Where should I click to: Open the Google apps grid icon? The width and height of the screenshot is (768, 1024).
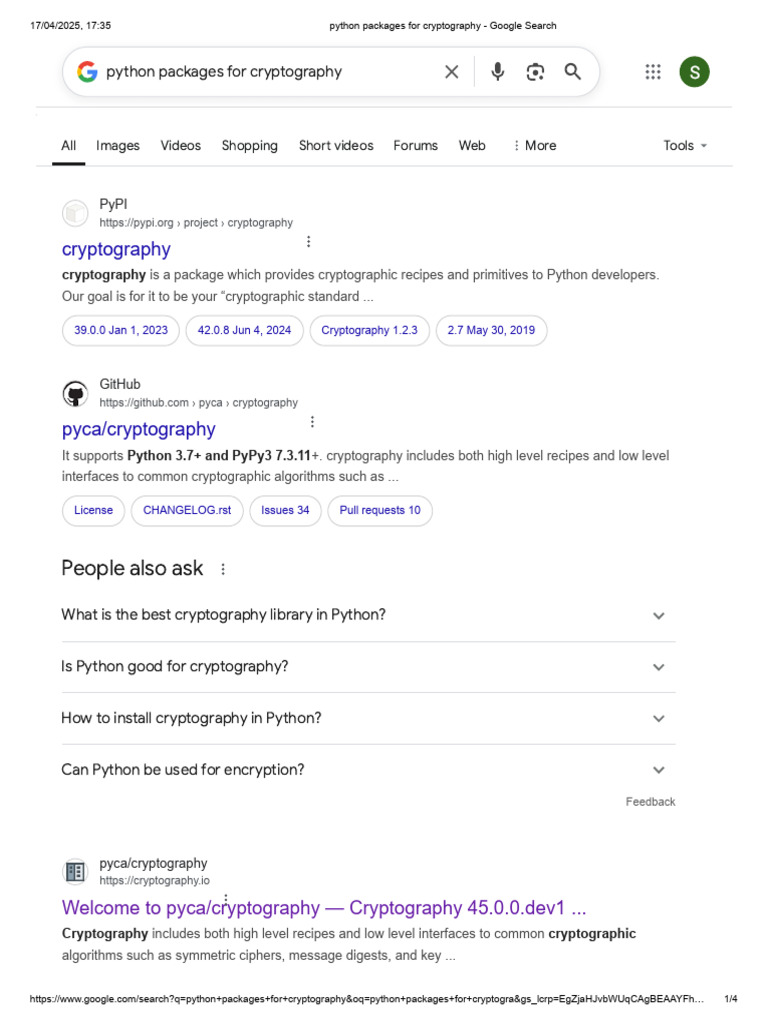653,72
